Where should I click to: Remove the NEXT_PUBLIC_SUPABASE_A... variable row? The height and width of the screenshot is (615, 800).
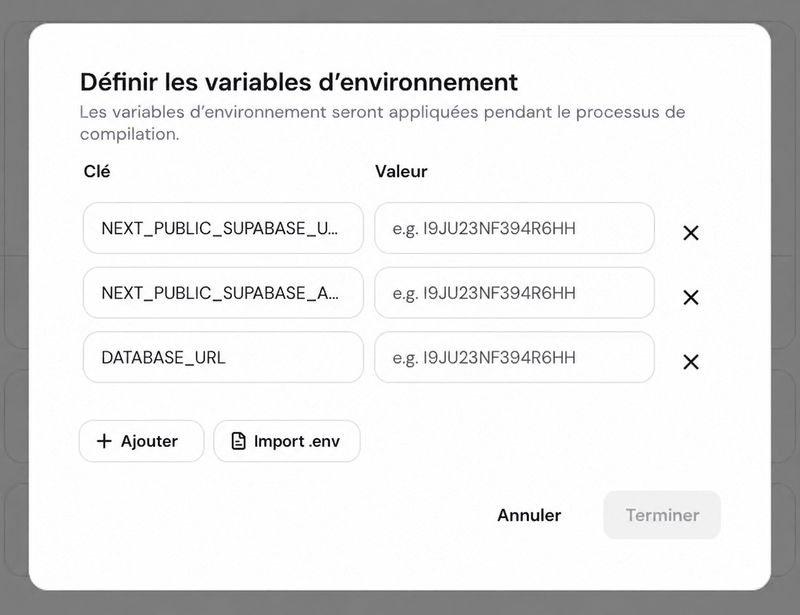pyautogui.click(x=691, y=298)
